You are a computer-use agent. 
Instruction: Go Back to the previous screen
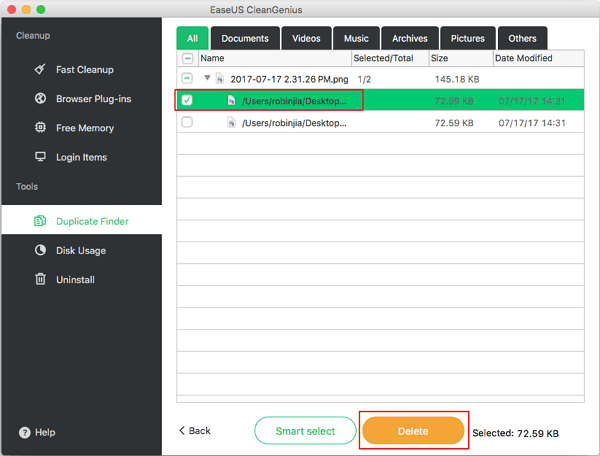click(195, 431)
